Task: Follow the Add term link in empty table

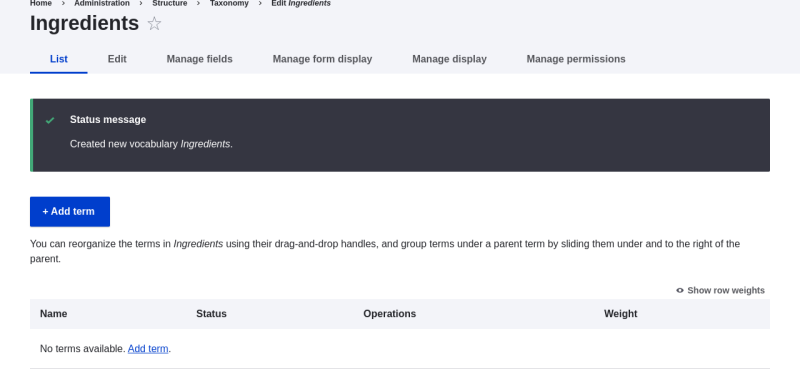Action: pyautogui.click(x=148, y=349)
